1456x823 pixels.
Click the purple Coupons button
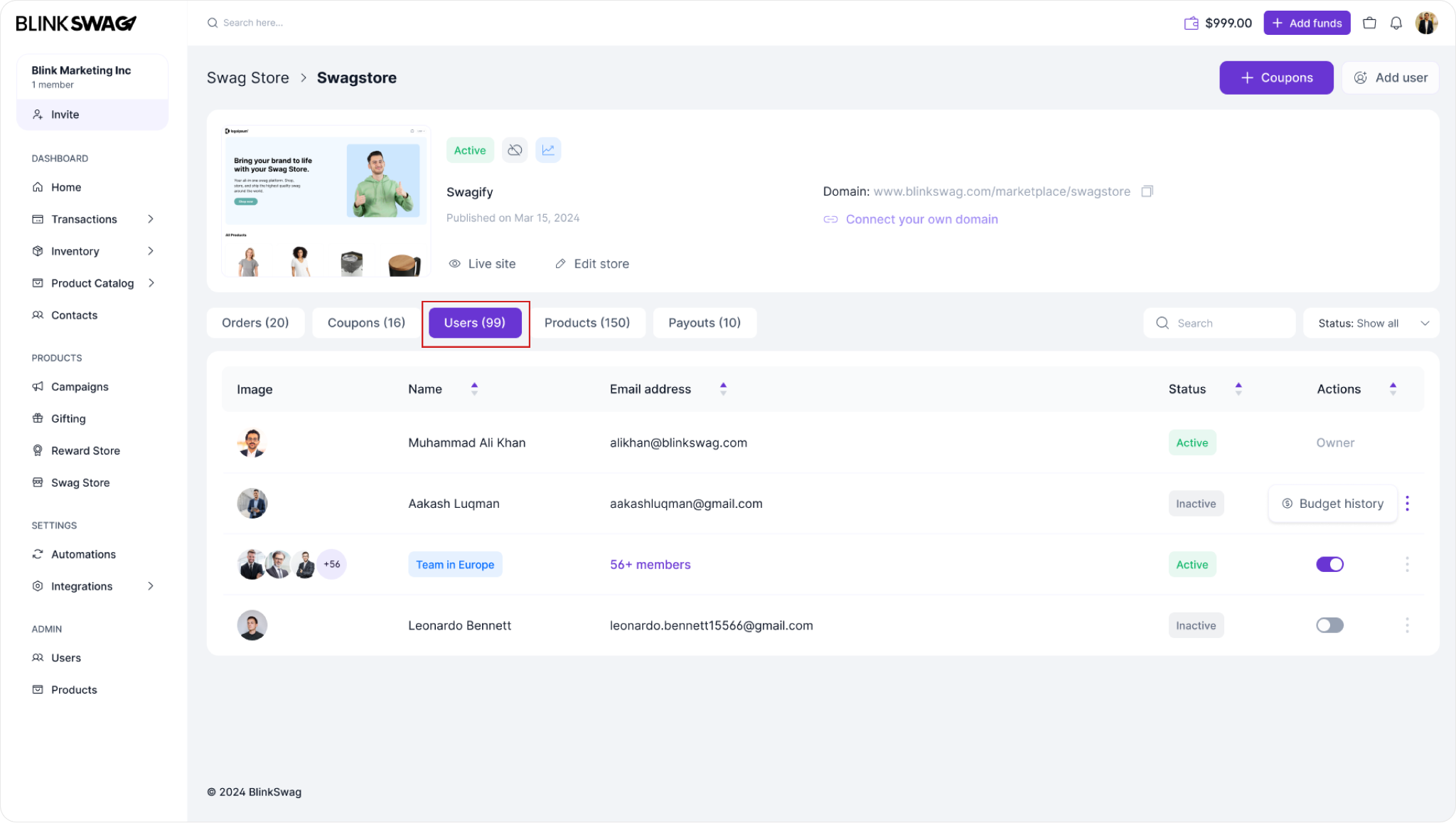1276,78
